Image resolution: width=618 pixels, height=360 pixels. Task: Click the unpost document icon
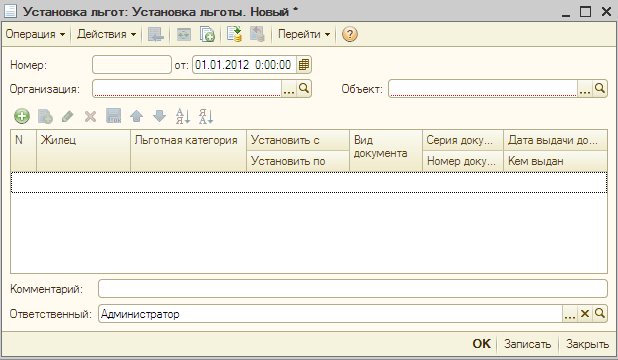(x=257, y=34)
